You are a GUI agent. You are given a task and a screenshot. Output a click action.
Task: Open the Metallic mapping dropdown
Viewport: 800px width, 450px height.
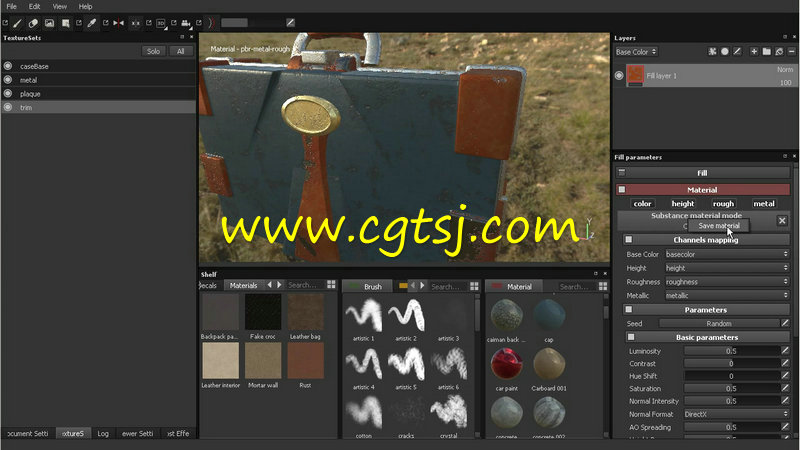[727, 295]
